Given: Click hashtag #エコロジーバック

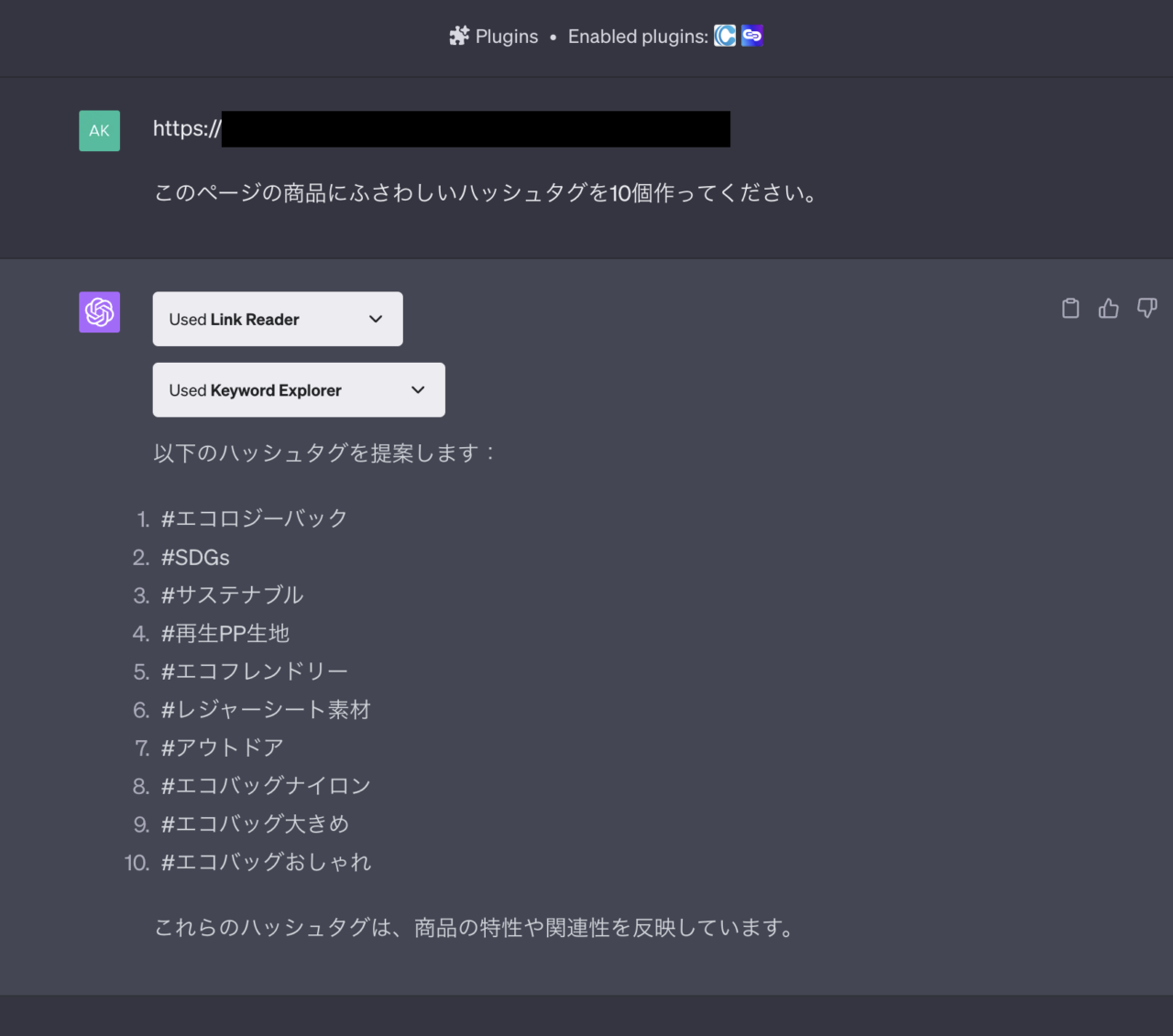Looking at the screenshot, I should click(255, 518).
